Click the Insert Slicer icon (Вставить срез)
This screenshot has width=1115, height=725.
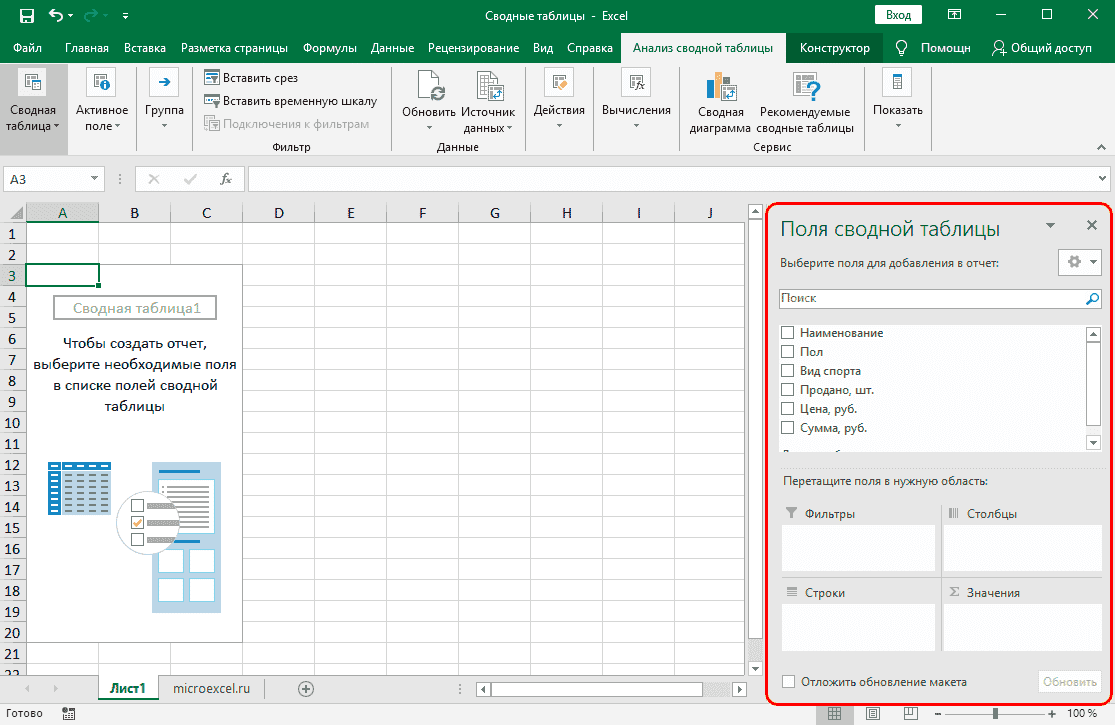(212, 78)
